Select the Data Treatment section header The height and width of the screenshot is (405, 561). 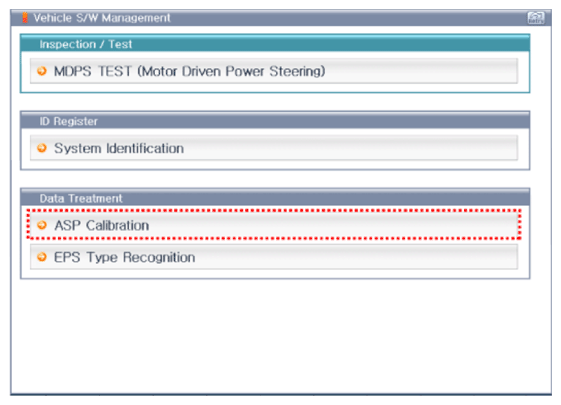275,198
